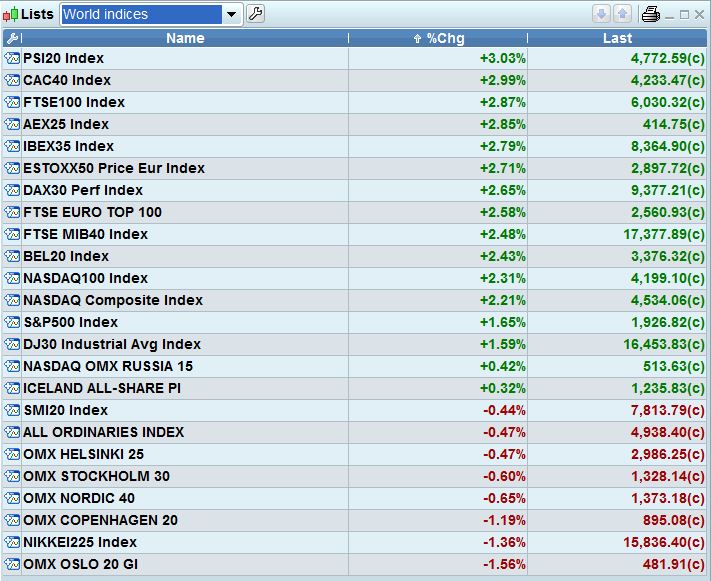Open chart icon for OMX HELSINKI 25
Image resolution: width=711 pixels, height=581 pixels.
[12, 454]
